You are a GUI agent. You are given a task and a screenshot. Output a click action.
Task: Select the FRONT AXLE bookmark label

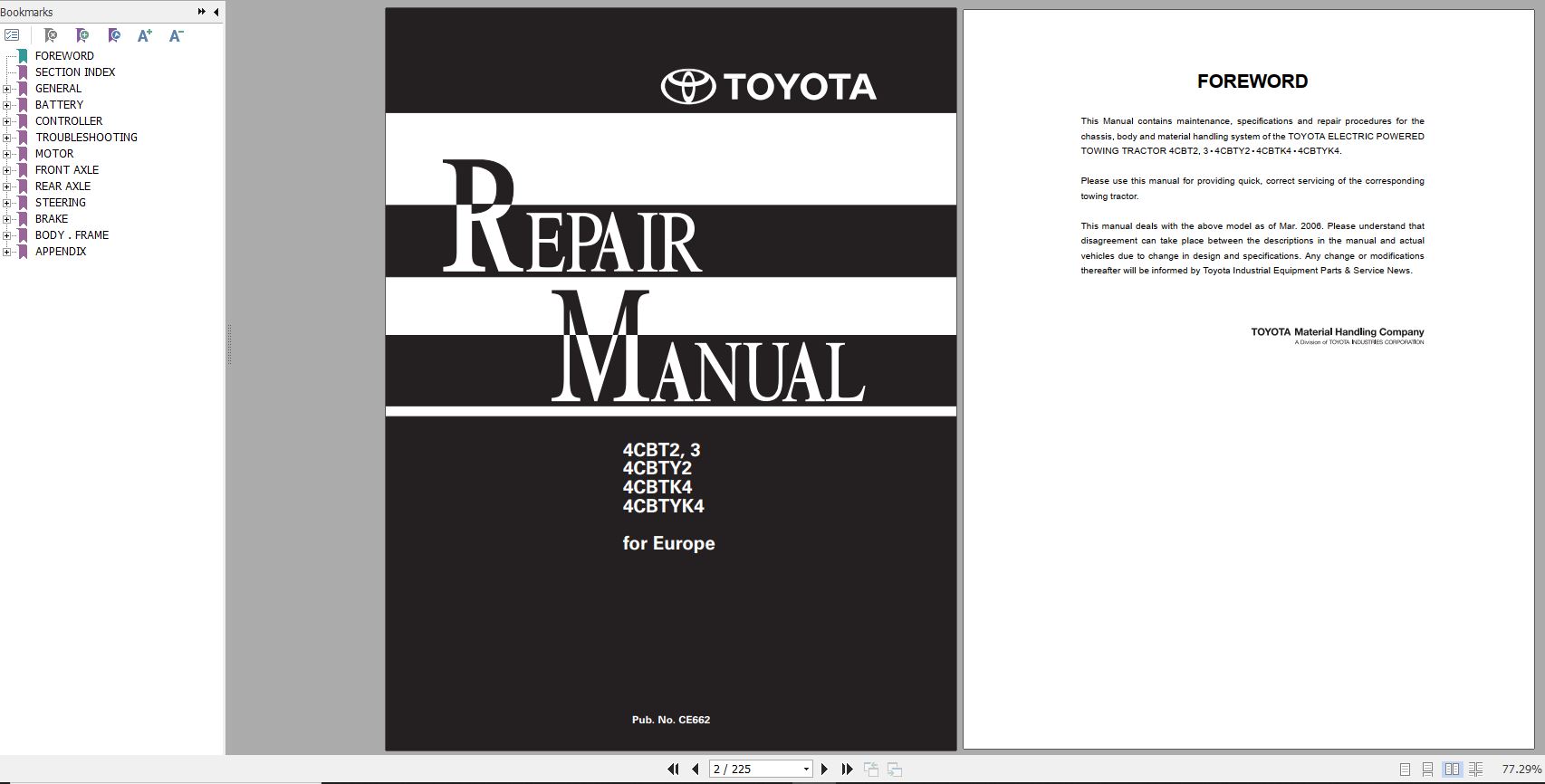pyautogui.click(x=67, y=170)
